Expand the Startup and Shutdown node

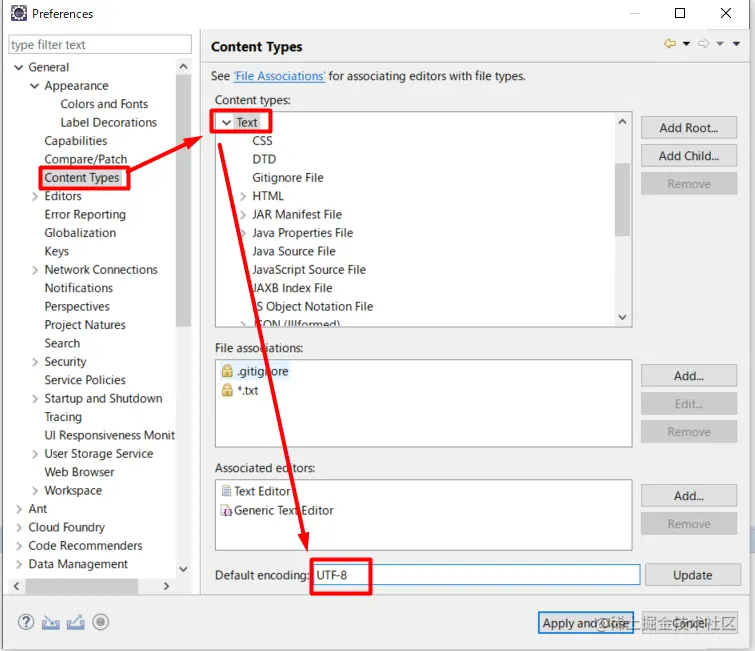pyautogui.click(x=35, y=399)
